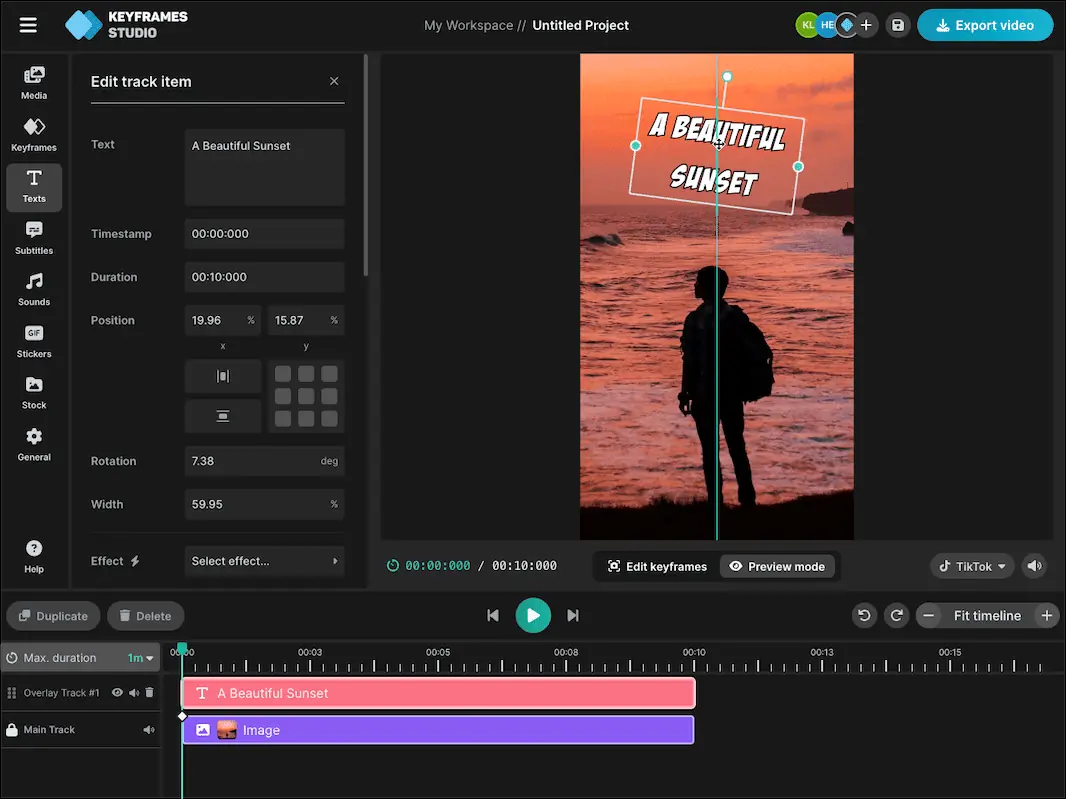Open the GIF Stickers panel
This screenshot has width=1066, height=799.
(34, 341)
